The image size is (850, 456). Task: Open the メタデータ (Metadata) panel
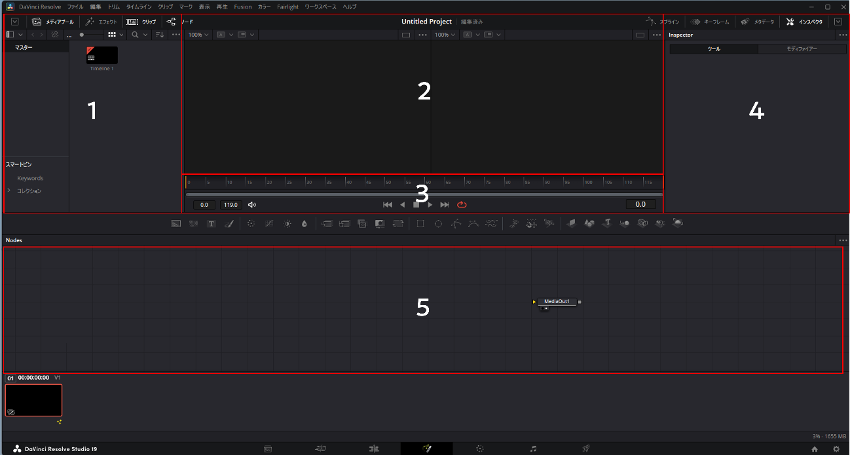click(x=758, y=21)
